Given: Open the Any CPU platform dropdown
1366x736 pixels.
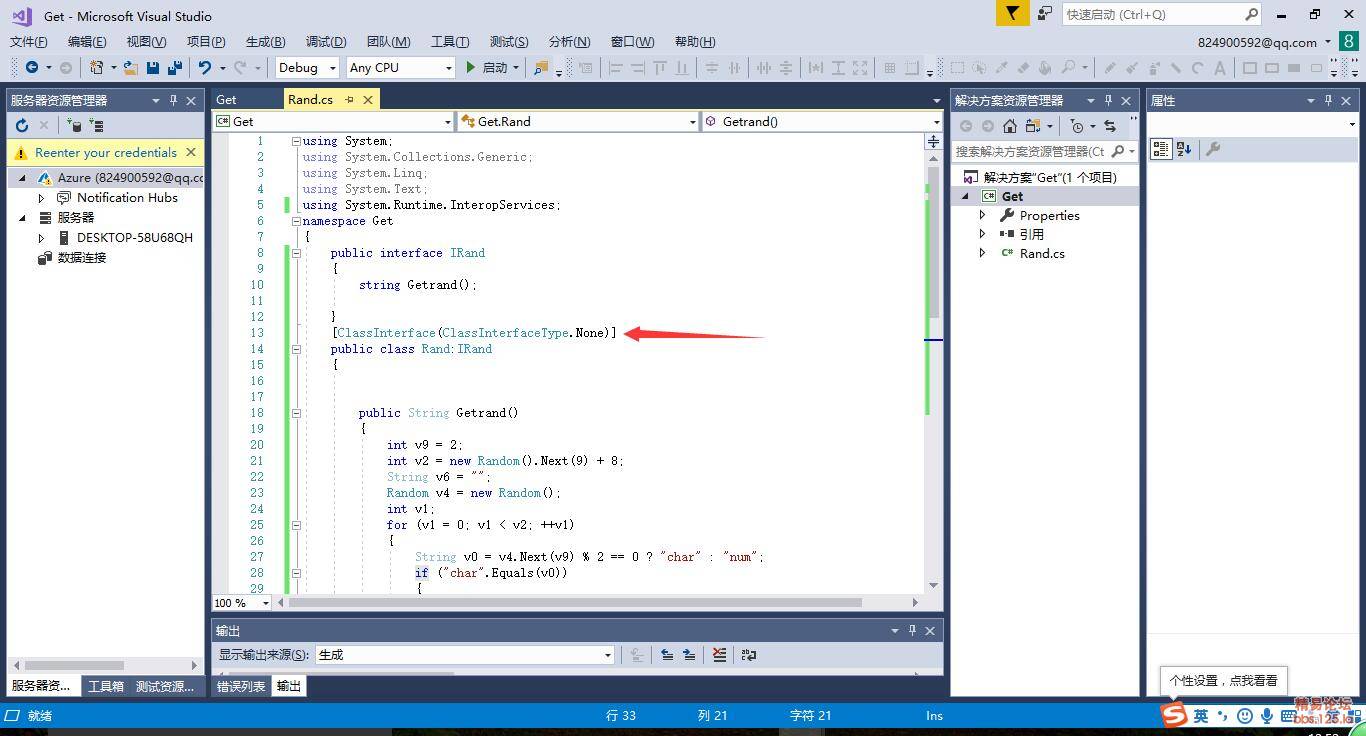Looking at the screenshot, I should pos(400,67).
